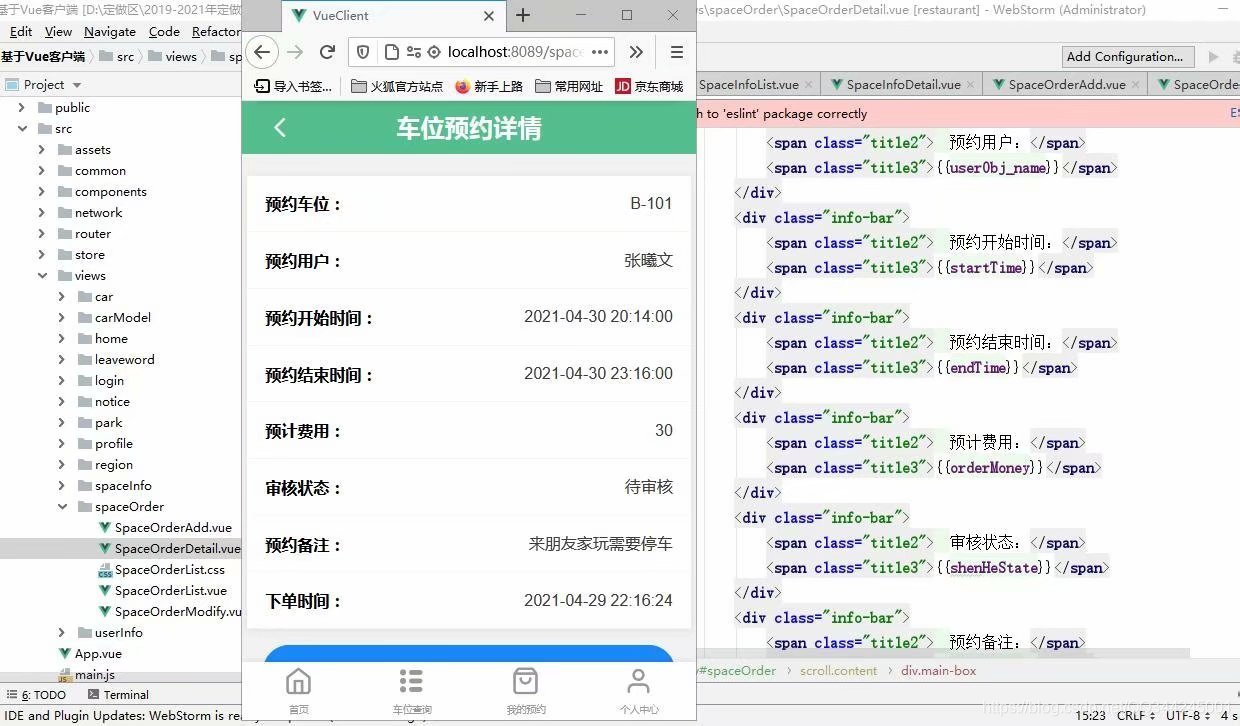
Task: Open the 火狐官方站点 bookmark folder
Action: tap(397, 86)
